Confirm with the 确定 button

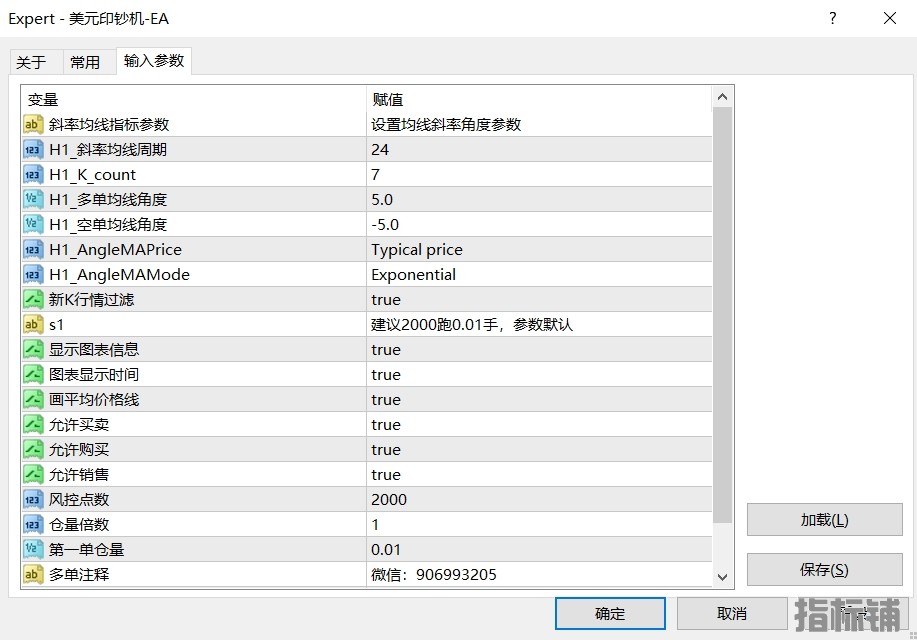[610, 614]
